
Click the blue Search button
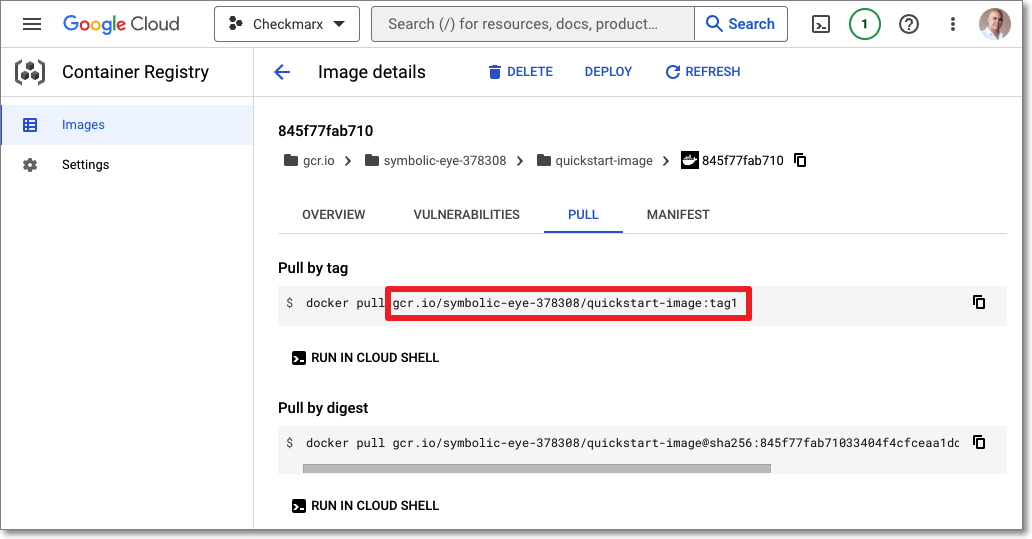click(741, 24)
